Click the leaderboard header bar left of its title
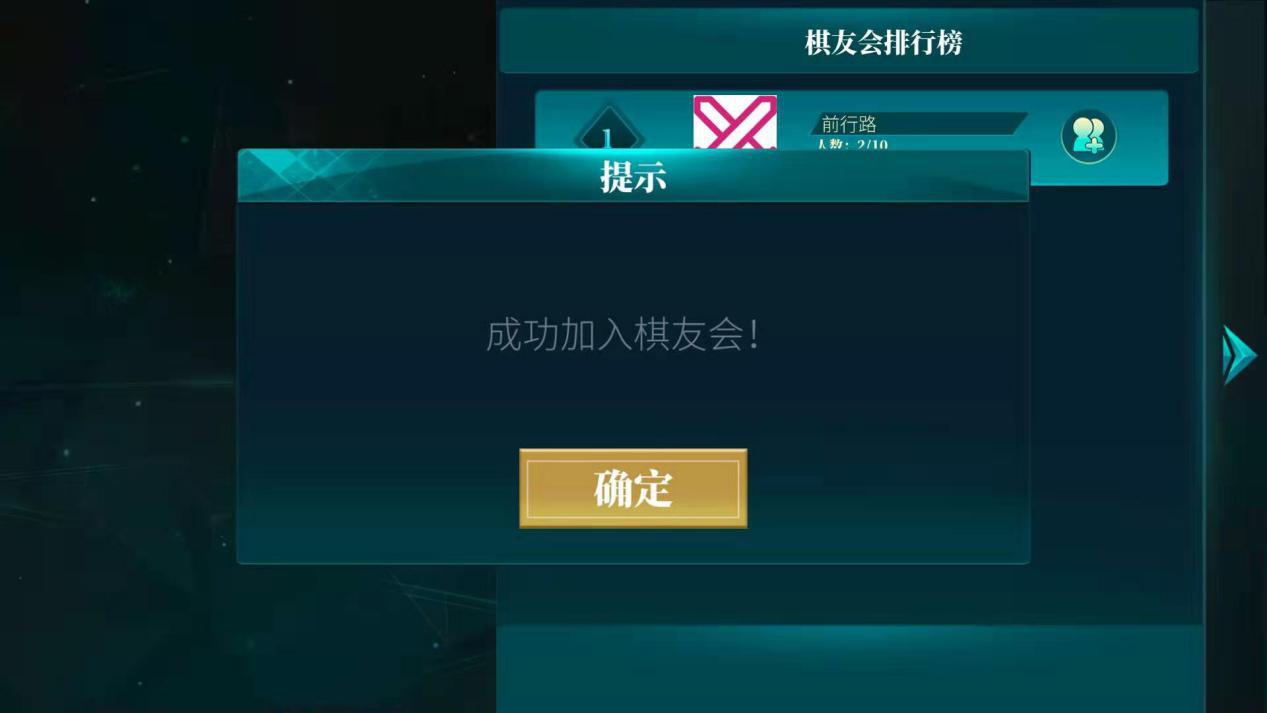This screenshot has height=713, width=1267. [x=650, y=41]
